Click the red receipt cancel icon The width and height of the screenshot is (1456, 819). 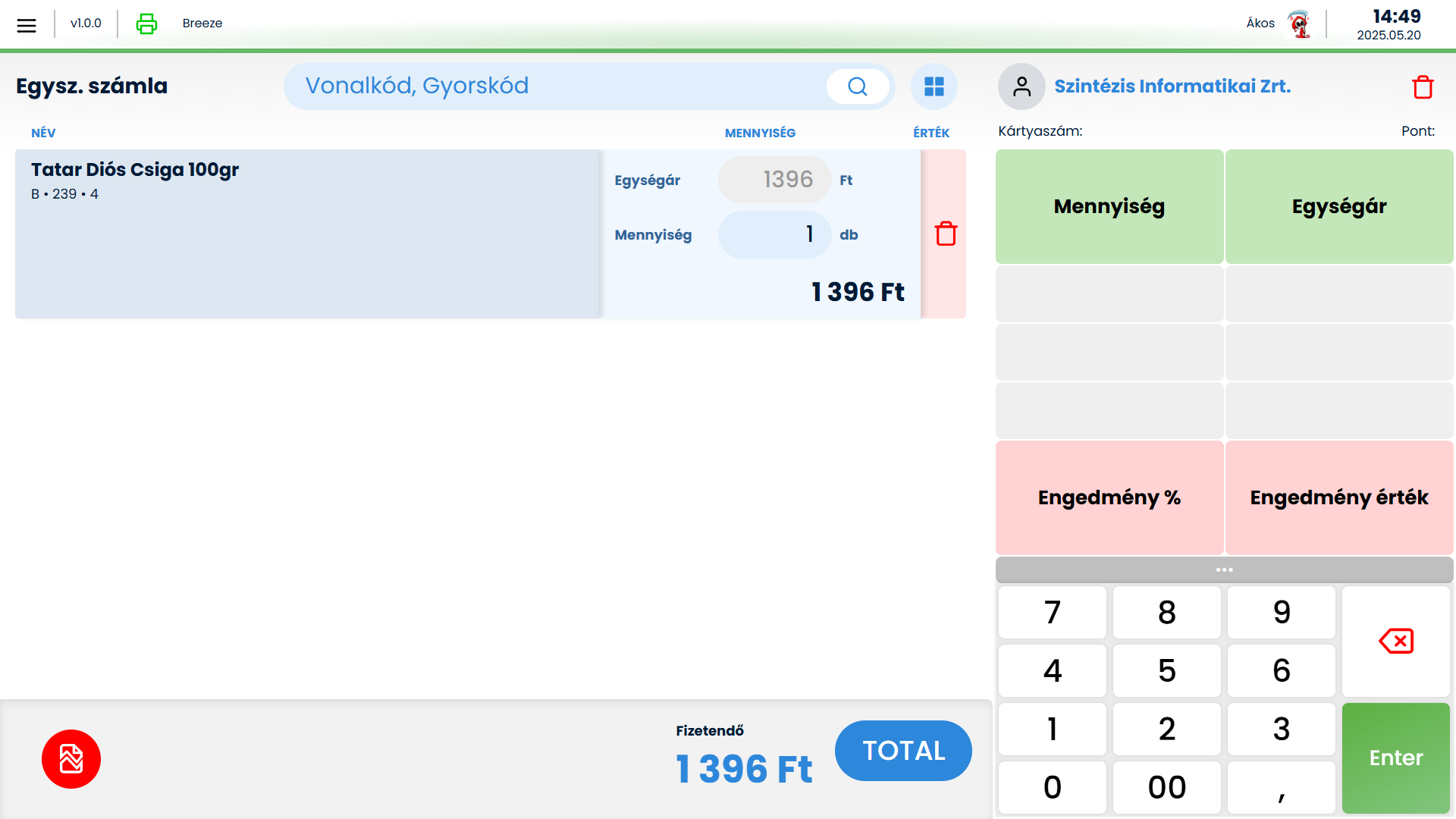click(71, 759)
